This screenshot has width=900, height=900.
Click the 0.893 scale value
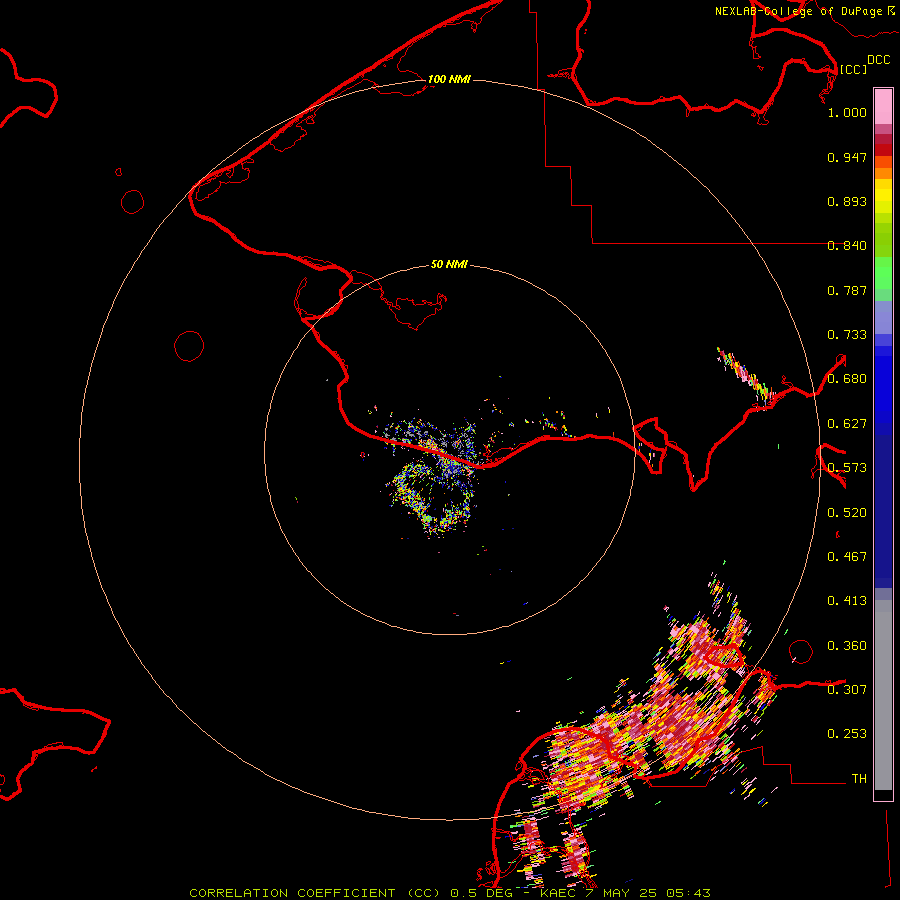[847, 201]
